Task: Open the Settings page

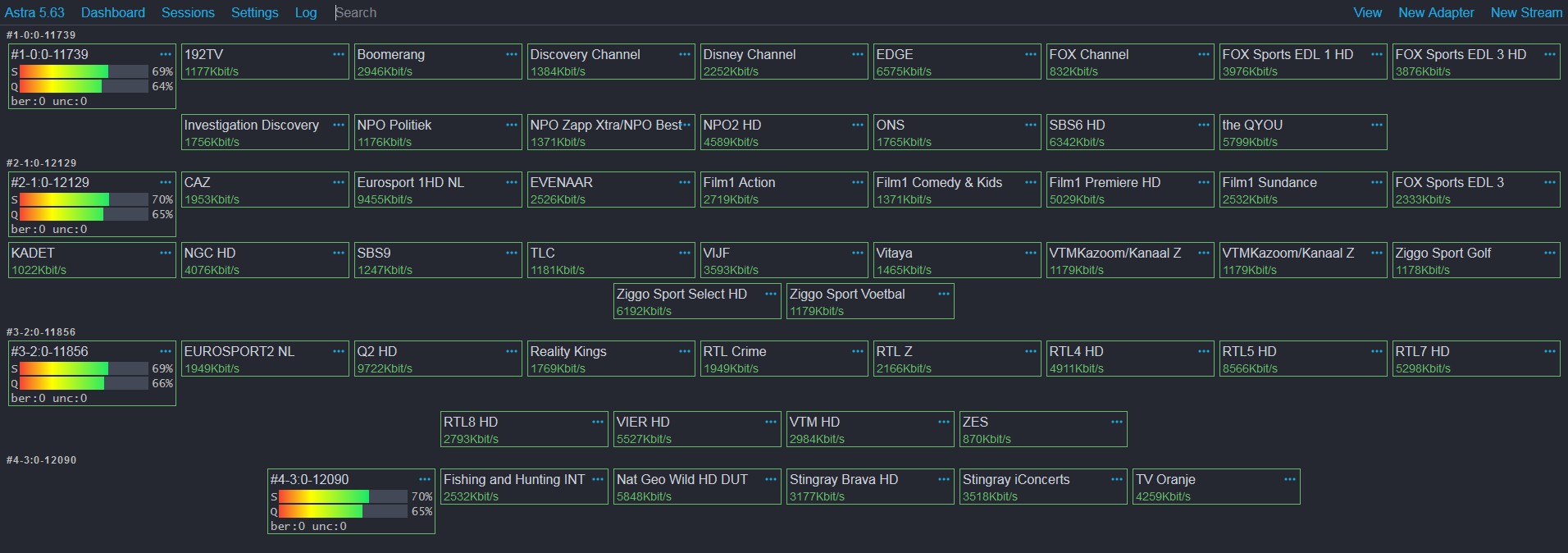Action: pos(255,12)
